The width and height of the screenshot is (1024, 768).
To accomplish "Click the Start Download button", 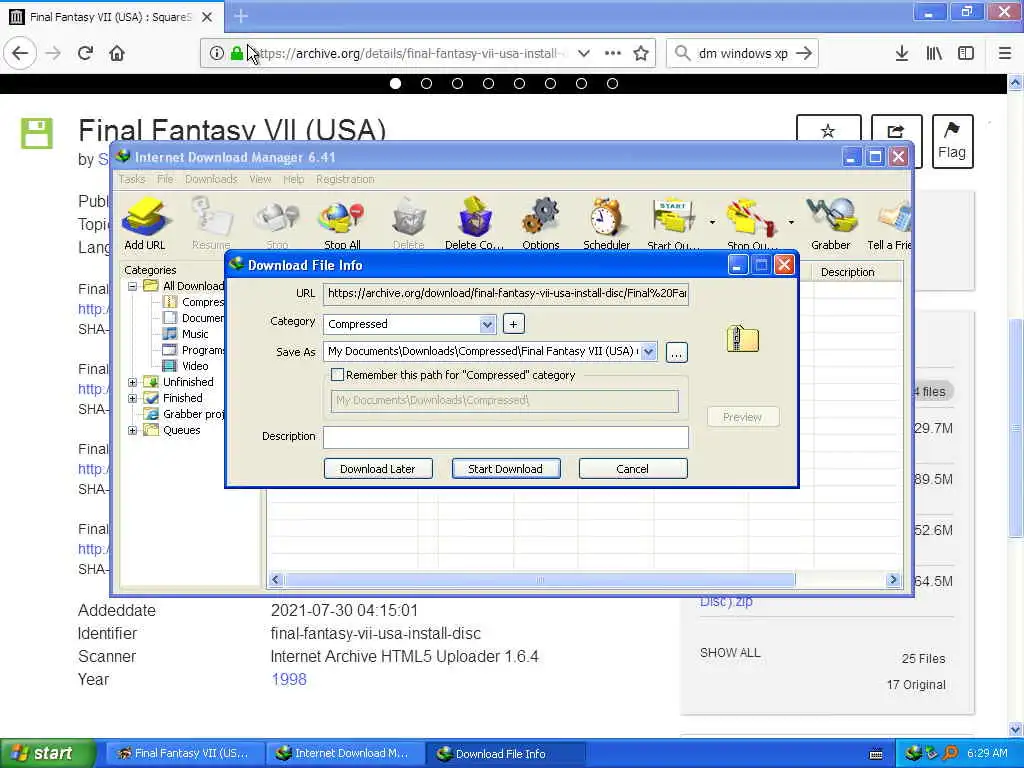I will pos(505,469).
